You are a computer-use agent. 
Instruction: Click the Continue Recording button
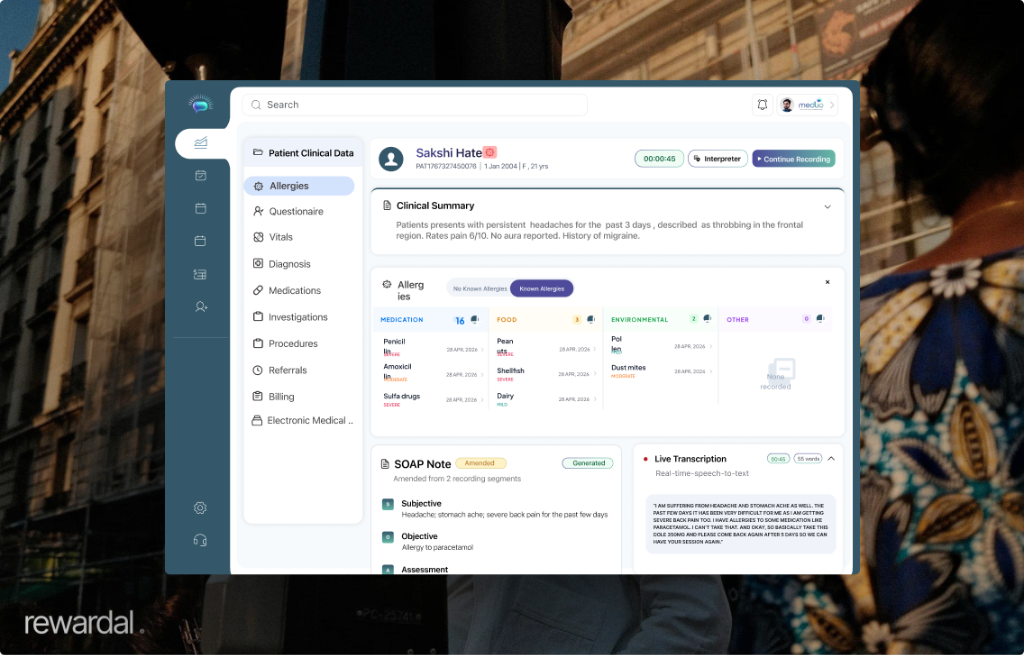pos(793,159)
